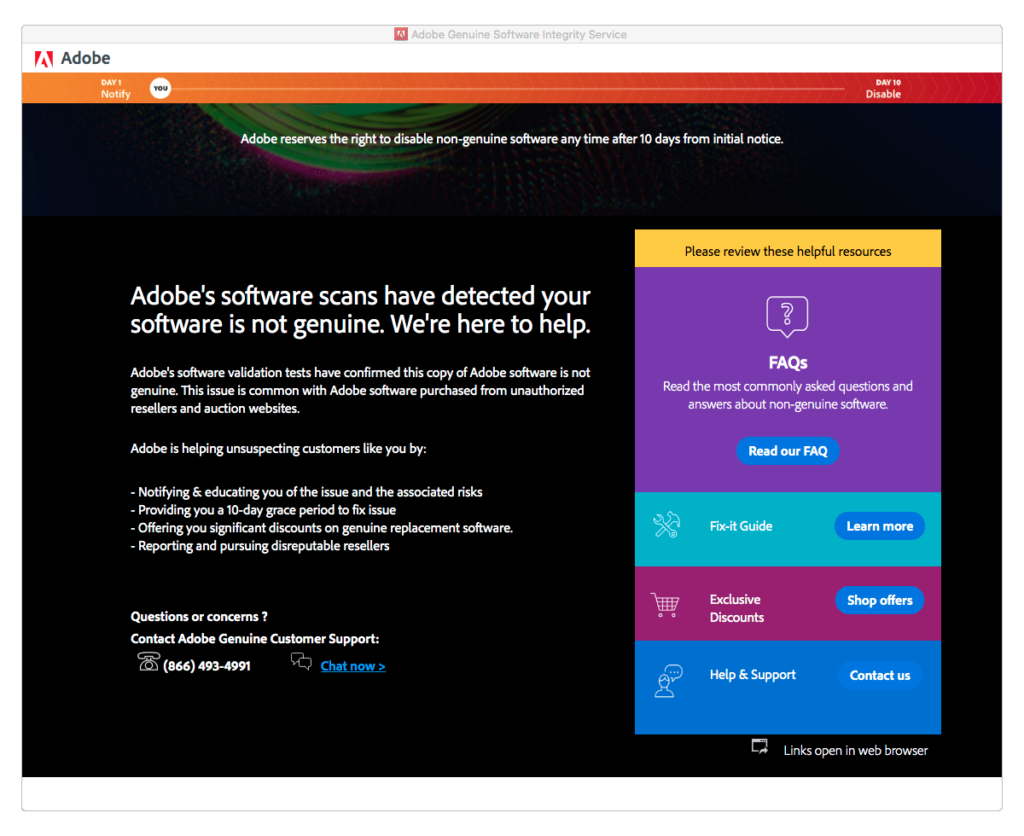The width and height of the screenshot is (1024, 836).
Task: Click Contact us under Help & Support
Action: [x=879, y=675]
